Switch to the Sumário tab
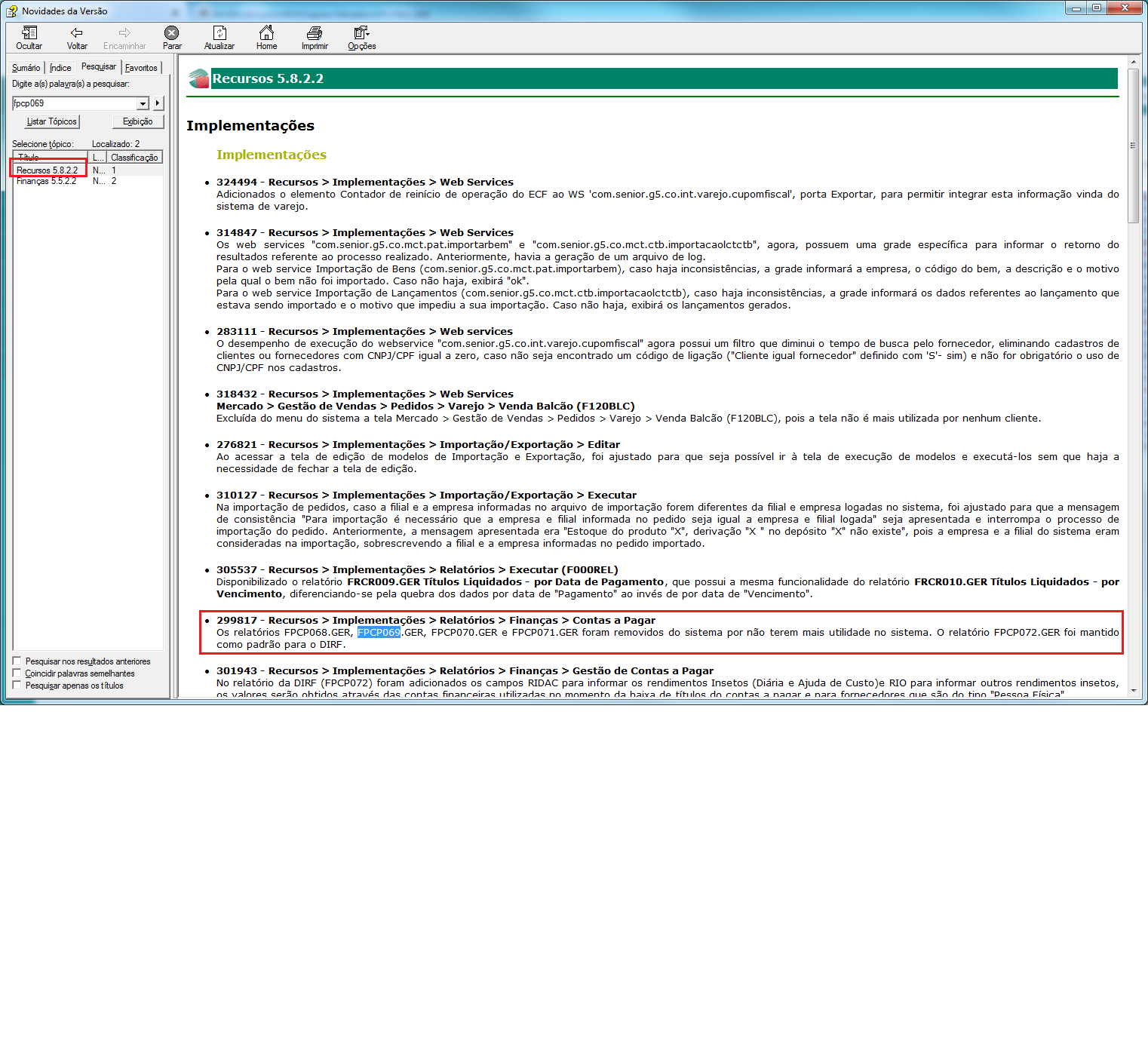The image size is (1148, 1043). tap(26, 68)
